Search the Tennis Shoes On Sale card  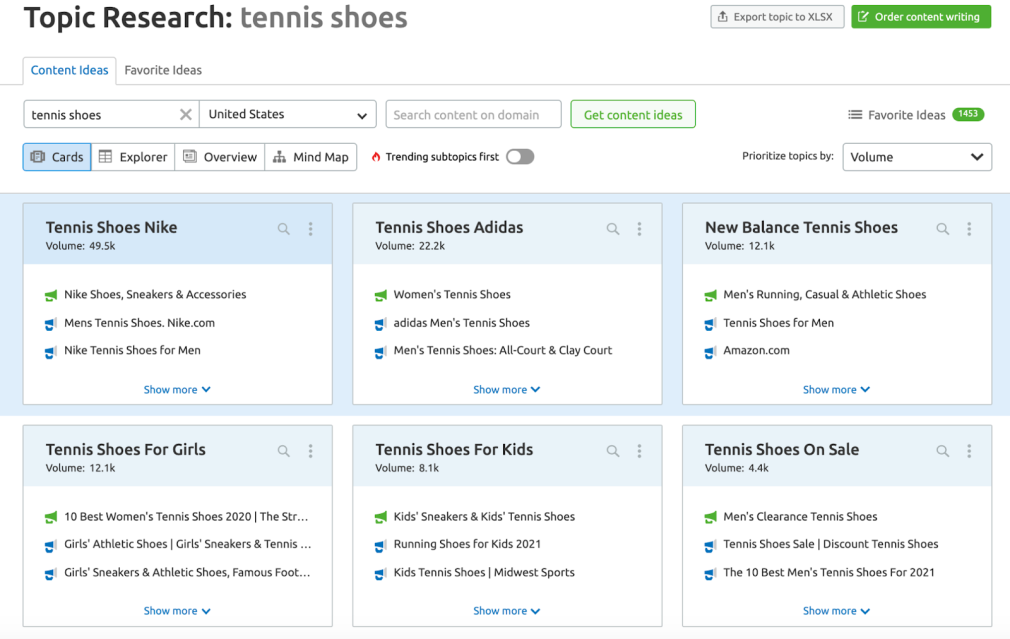(942, 451)
